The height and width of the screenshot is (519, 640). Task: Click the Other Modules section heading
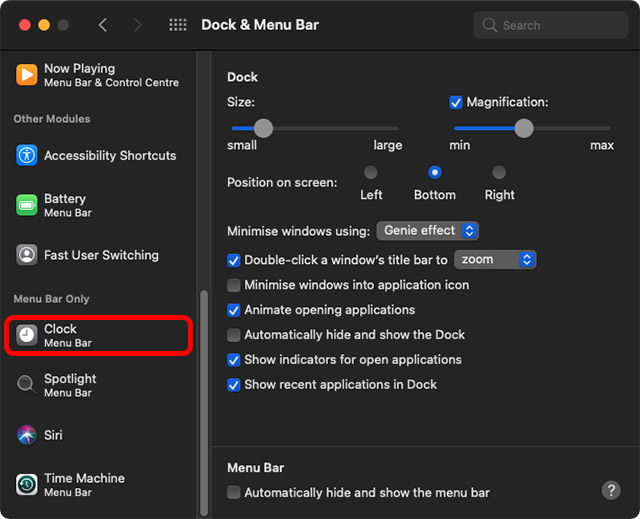52,119
